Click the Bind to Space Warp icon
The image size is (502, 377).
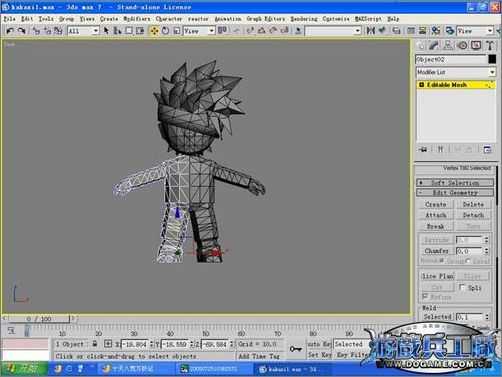[x=58, y=31]
